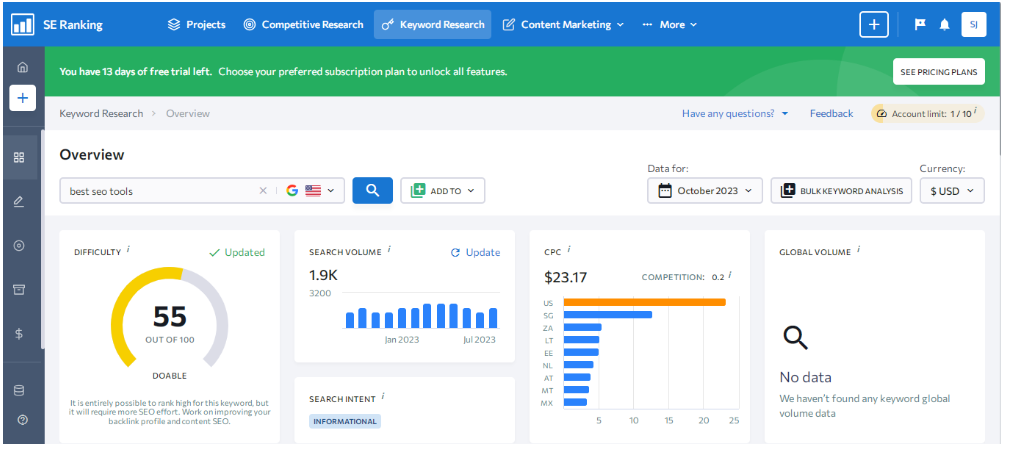Clear the keyword field with X icon
The height and width of the screenshot is (460, 1010).
pyautogui.click(x=263, y=191)
